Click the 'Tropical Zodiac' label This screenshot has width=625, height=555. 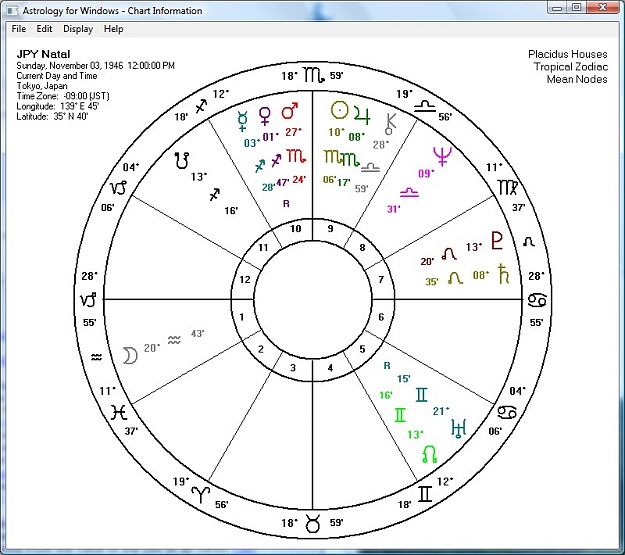point(571,67)
